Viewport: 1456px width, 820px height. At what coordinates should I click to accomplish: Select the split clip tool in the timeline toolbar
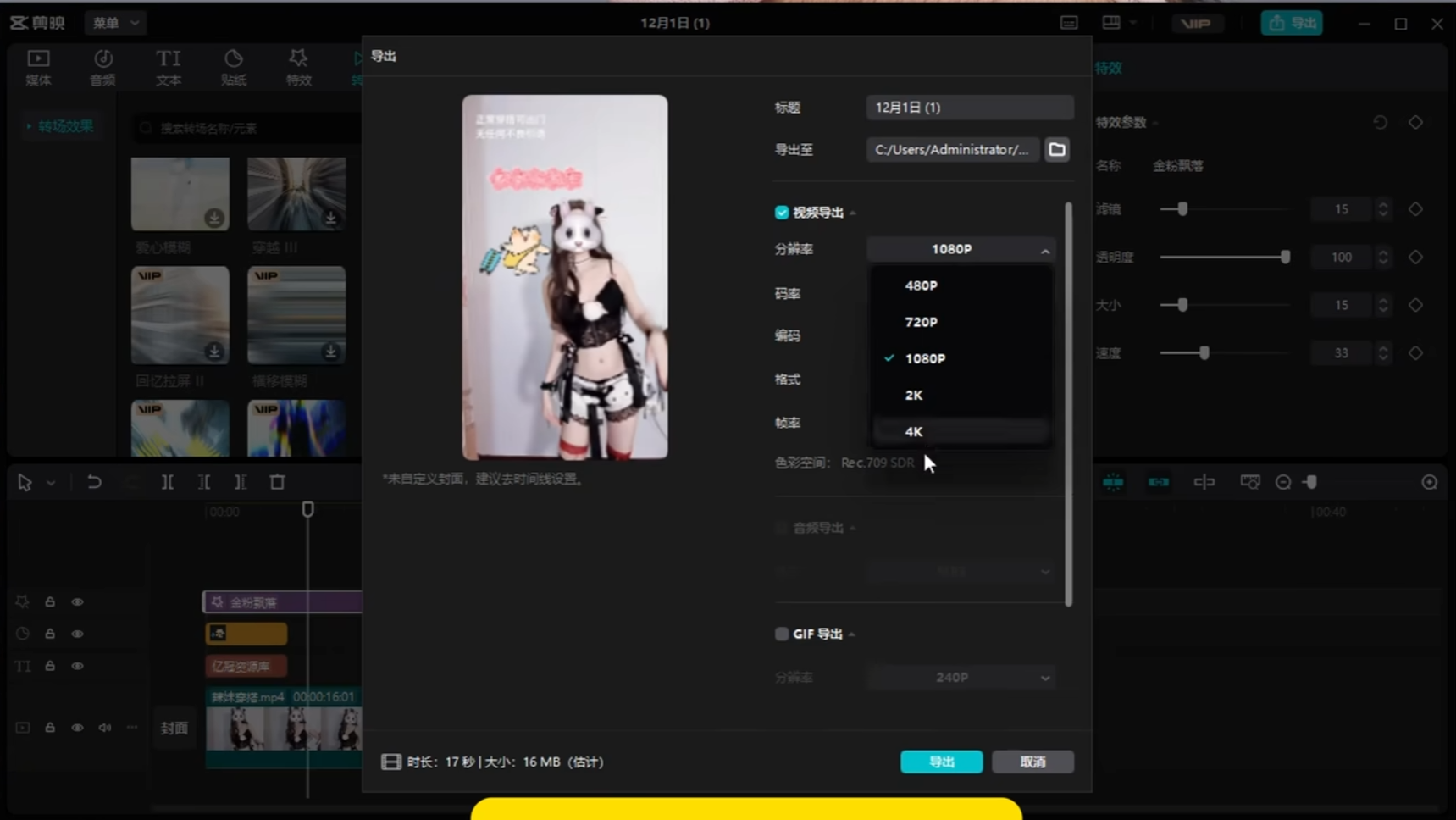pyautogui.click(x=167, y=481)
